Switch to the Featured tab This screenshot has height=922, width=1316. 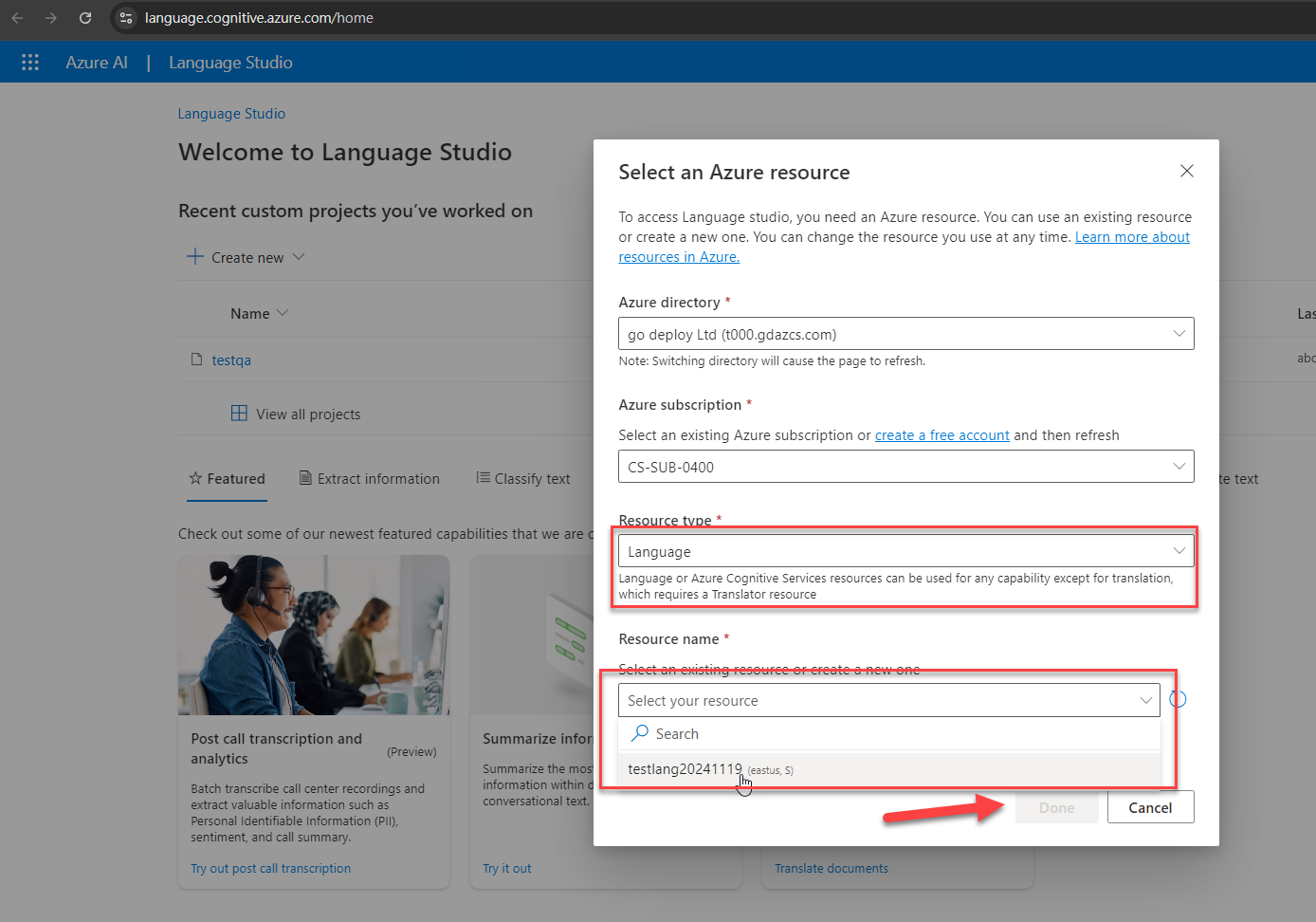(x=228, y=479)
